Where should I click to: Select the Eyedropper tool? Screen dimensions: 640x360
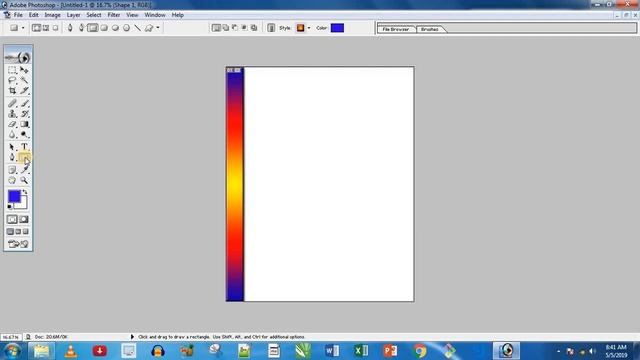tap(24, 169)
